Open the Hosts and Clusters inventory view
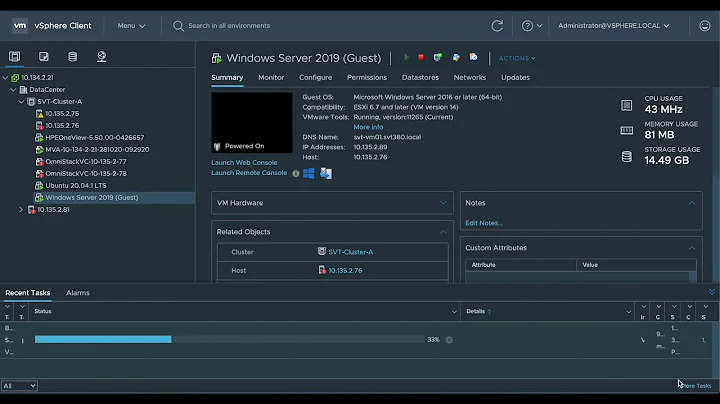The image size is (720, 404). tap(14, 56)
